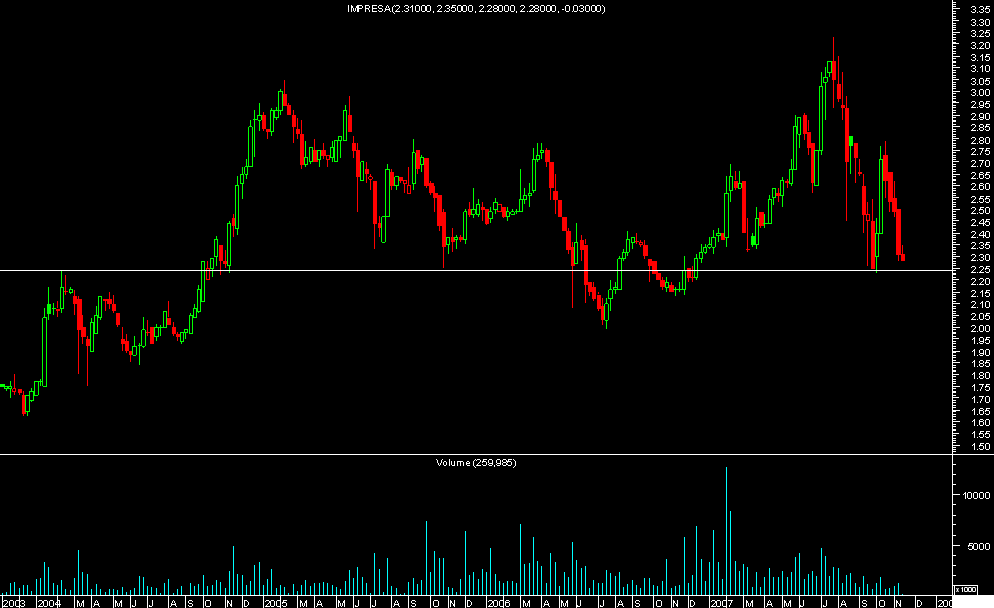Click the 2.05 price axis label
994x608 pixels.
980,317
